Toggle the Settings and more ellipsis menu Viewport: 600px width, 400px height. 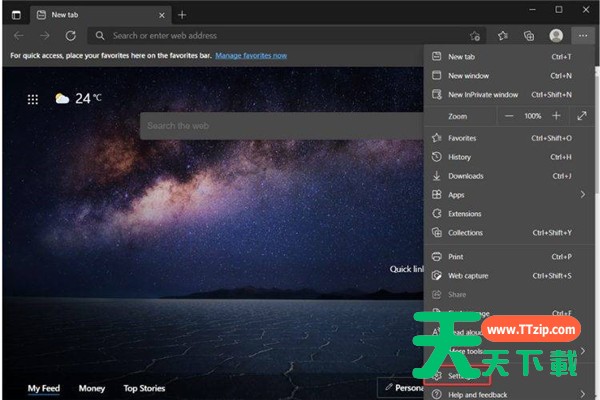point(583,36)
